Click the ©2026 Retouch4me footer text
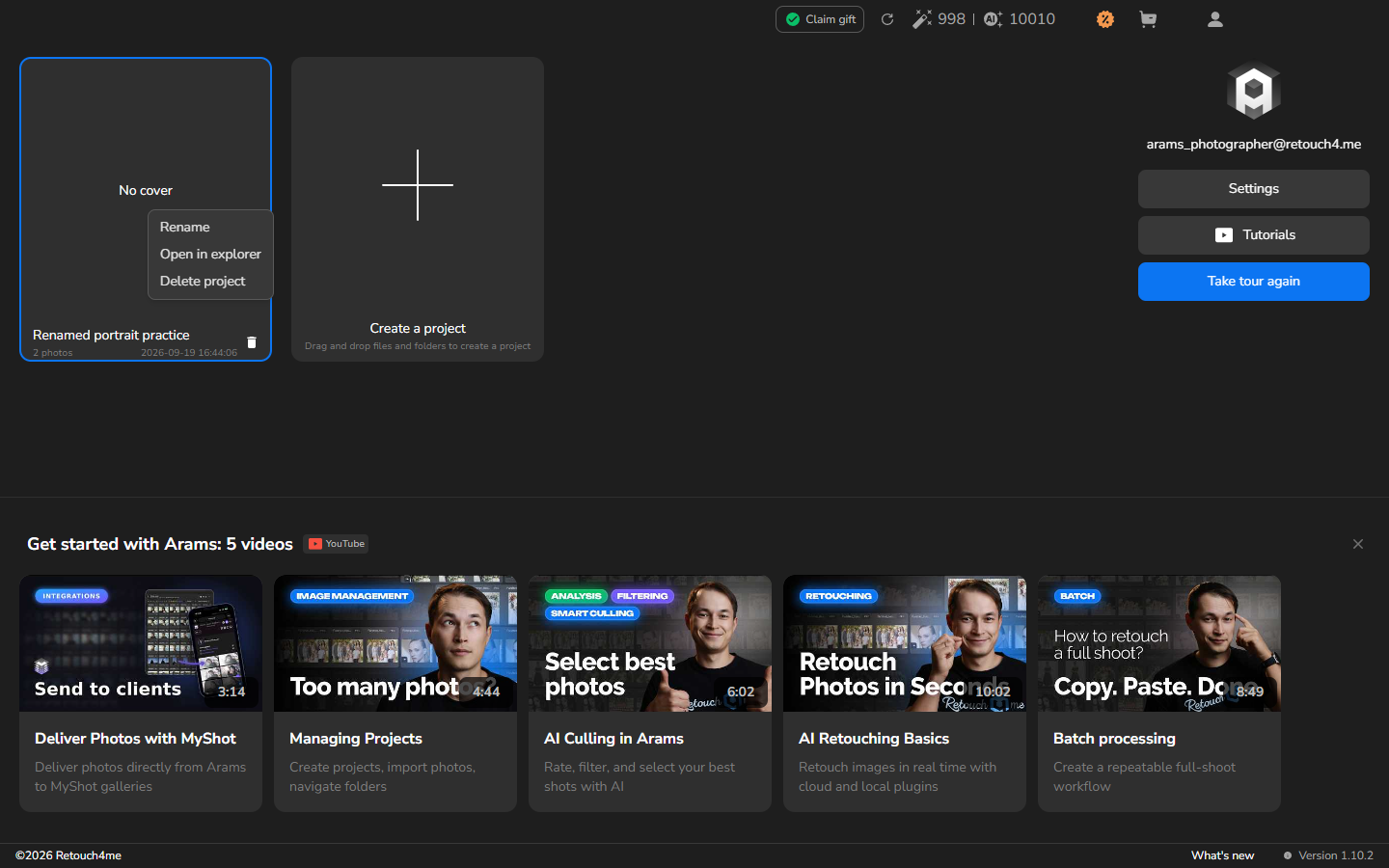This screenshot has width=1389, height=868. tap(68, 855)
